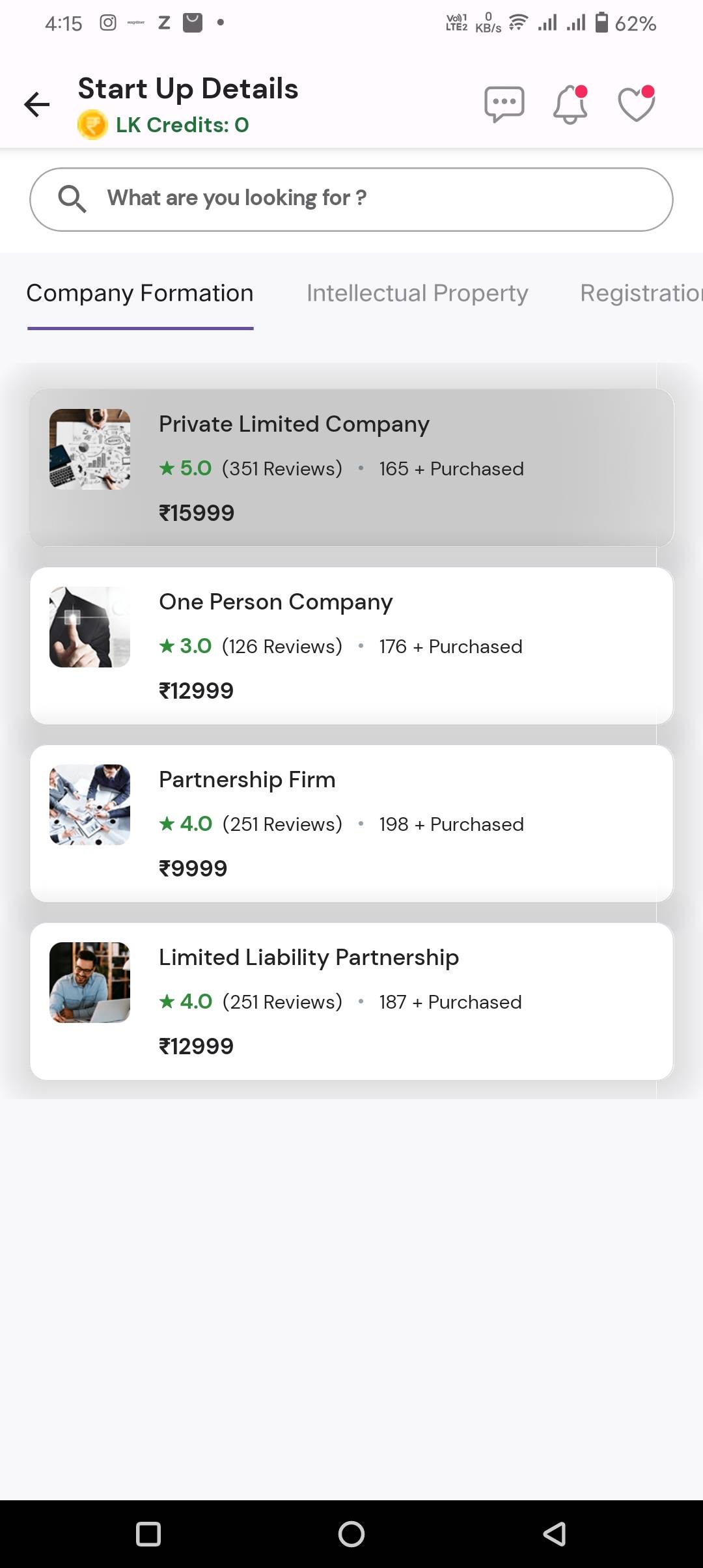Tap the LK Credits coin icon
The width and height of the screenshot is (703, 1568).
click(x=92, y=125)
